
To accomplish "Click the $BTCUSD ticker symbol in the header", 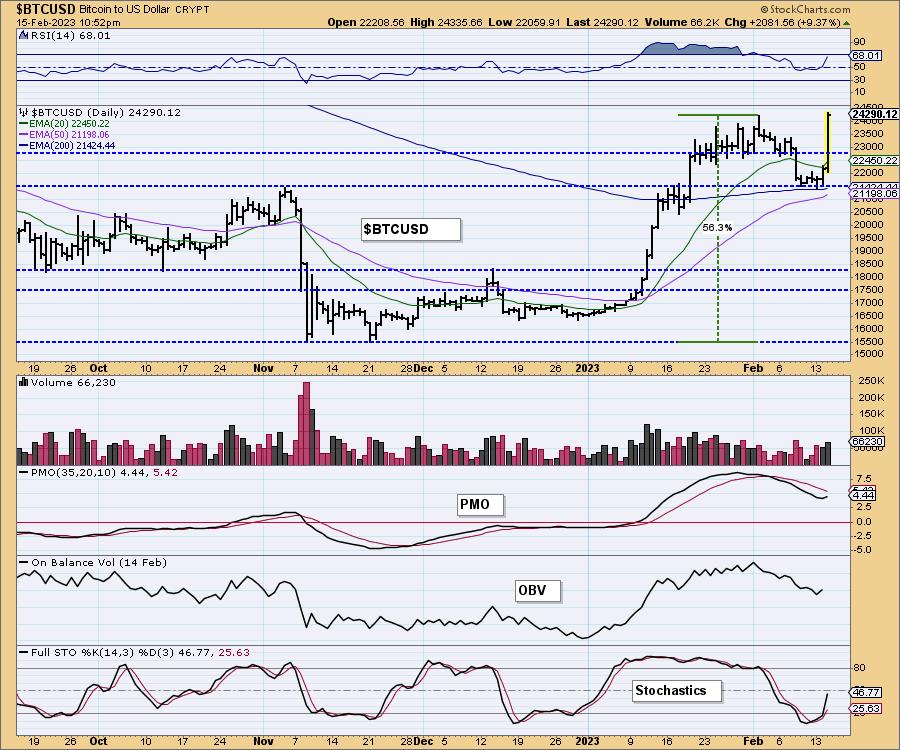I will click(46, 9).
